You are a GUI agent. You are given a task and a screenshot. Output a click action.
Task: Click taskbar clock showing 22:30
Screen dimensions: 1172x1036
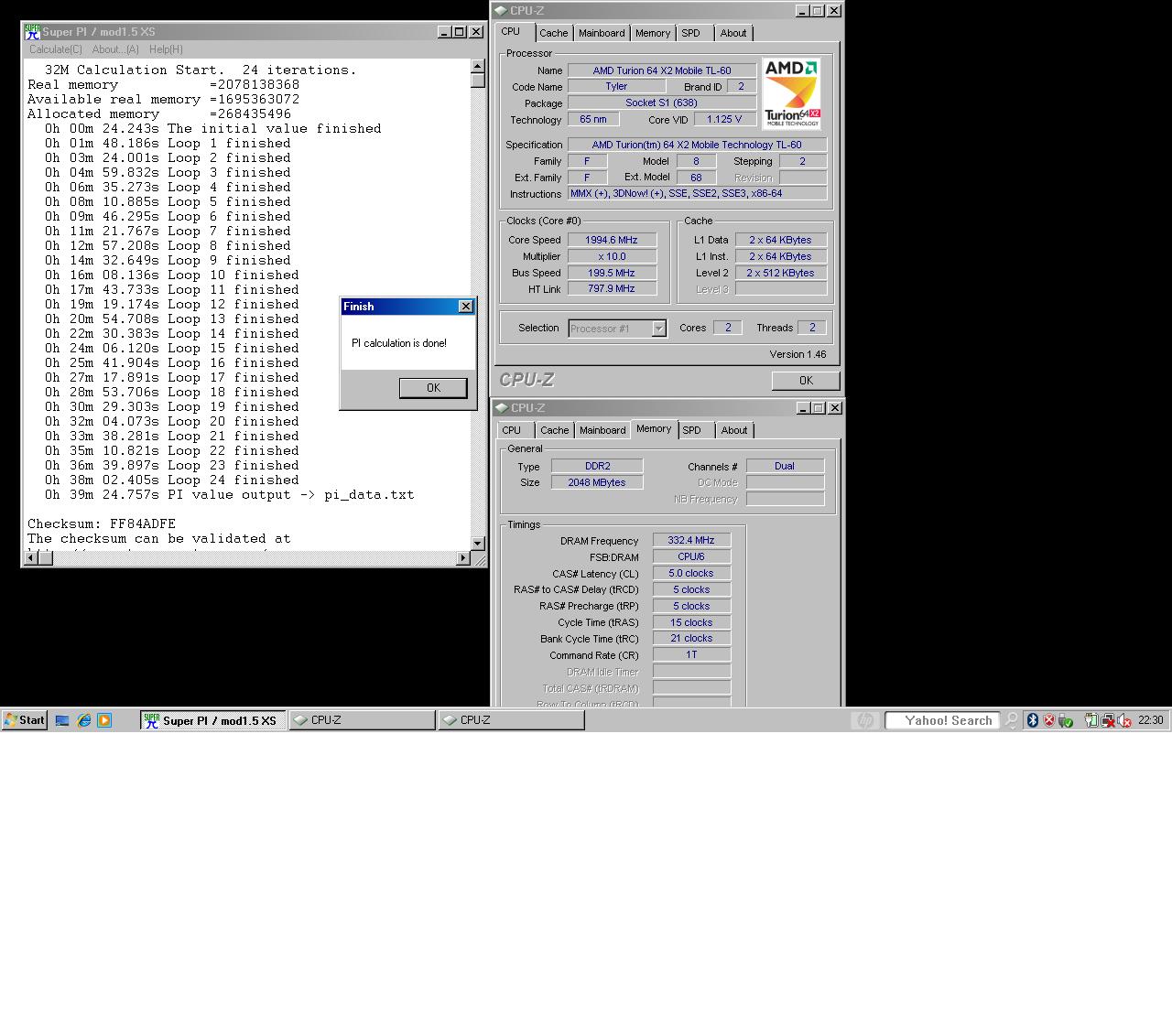tap(1150, 720)
